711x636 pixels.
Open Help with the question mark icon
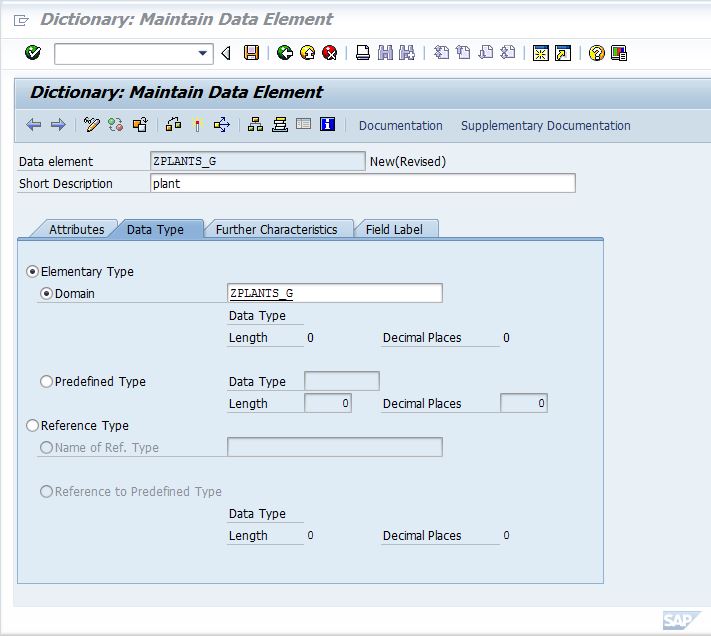tap(596, 53)
